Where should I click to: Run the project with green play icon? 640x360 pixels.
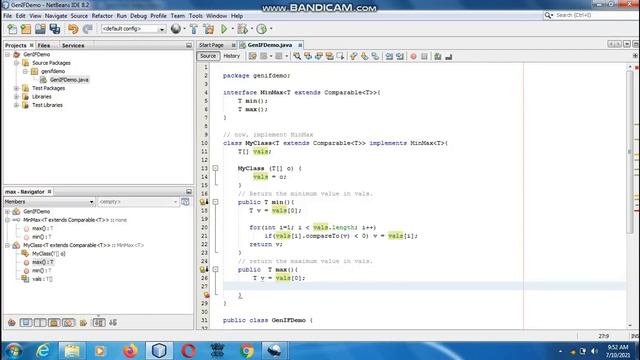click(224, 29)
